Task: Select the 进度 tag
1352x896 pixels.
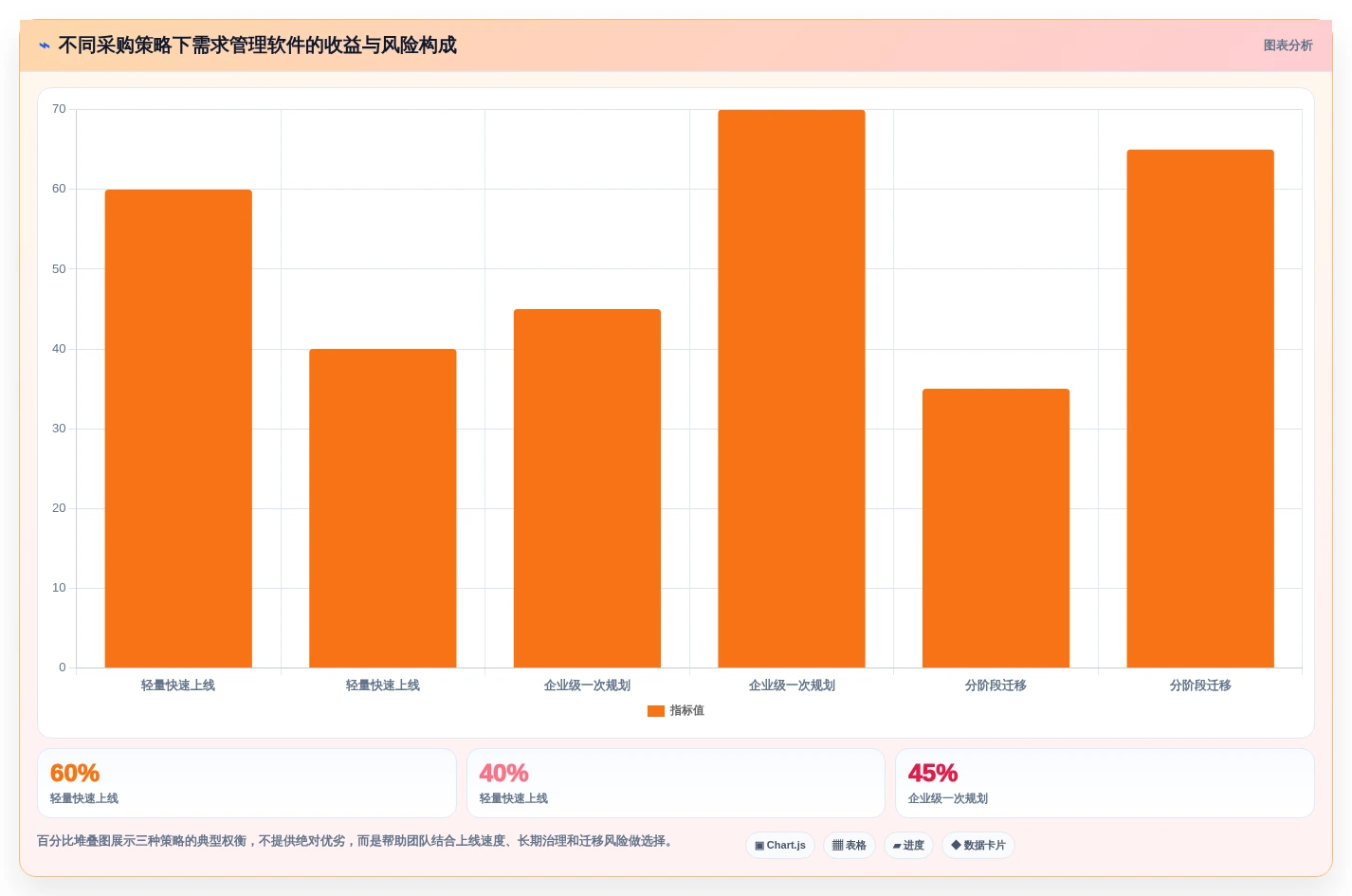Action: [908, 845]
